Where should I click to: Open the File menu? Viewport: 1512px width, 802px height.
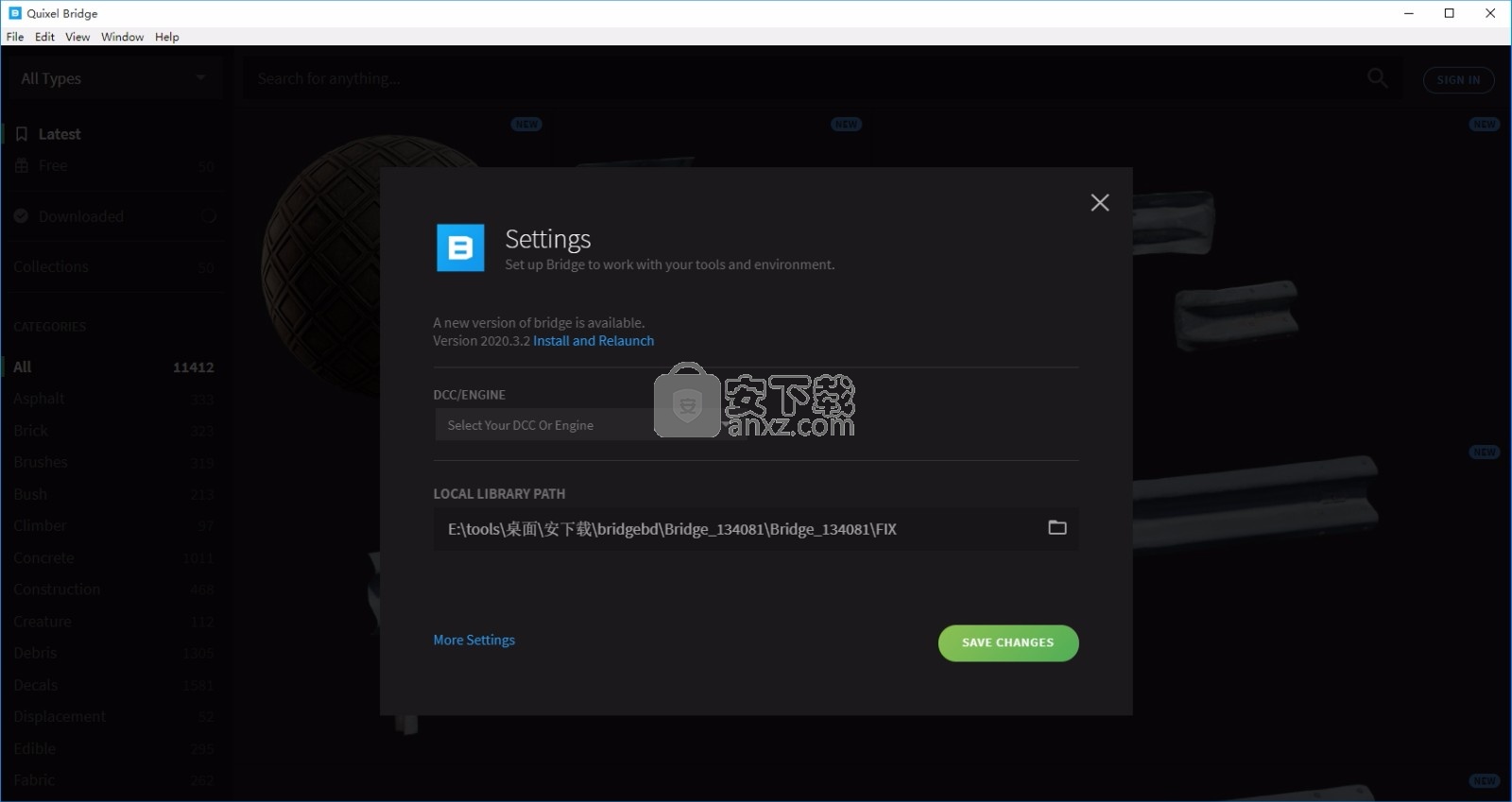(15, 37)
